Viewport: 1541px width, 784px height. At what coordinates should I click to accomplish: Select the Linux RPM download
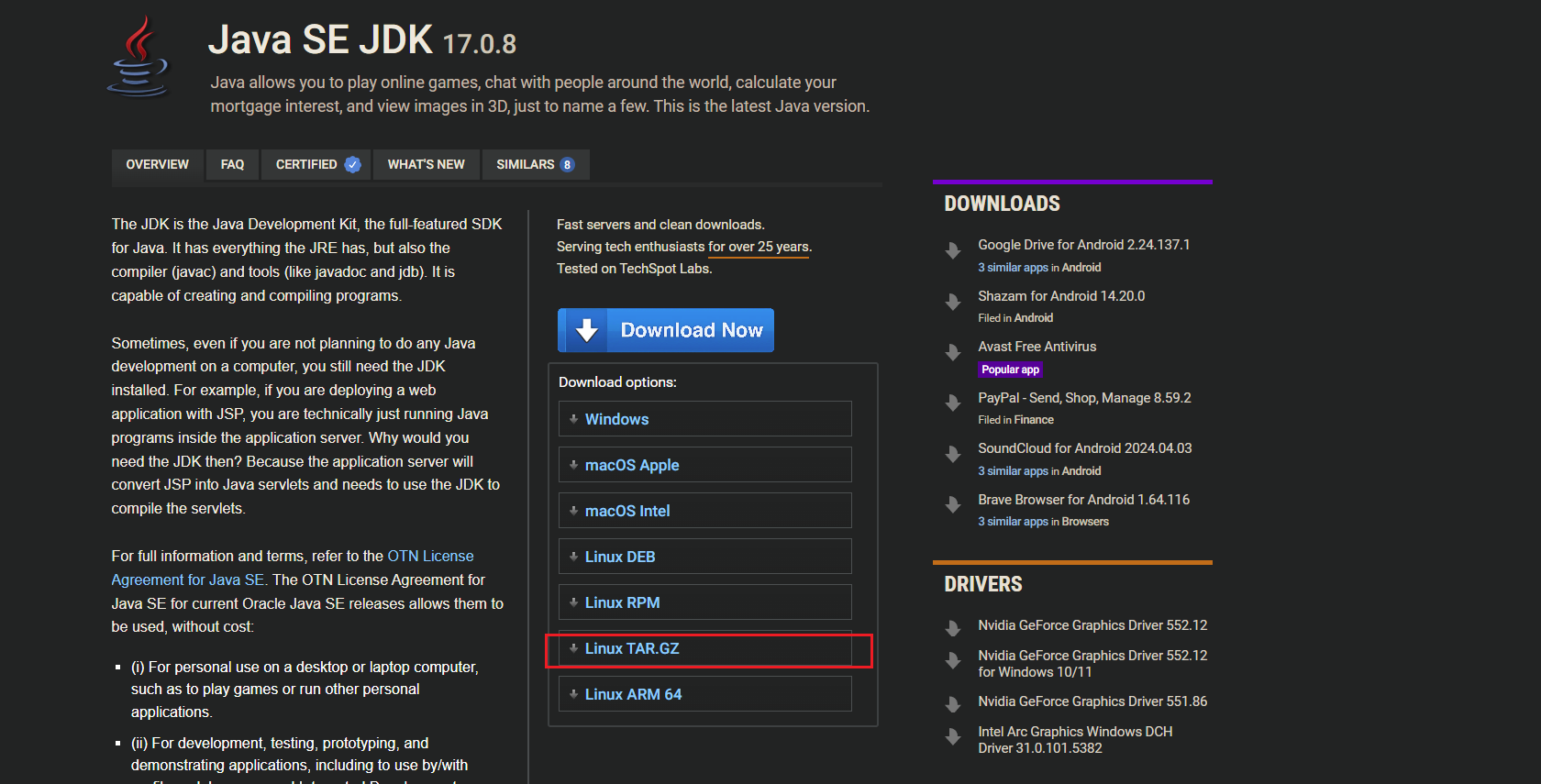tap(704, 602)
